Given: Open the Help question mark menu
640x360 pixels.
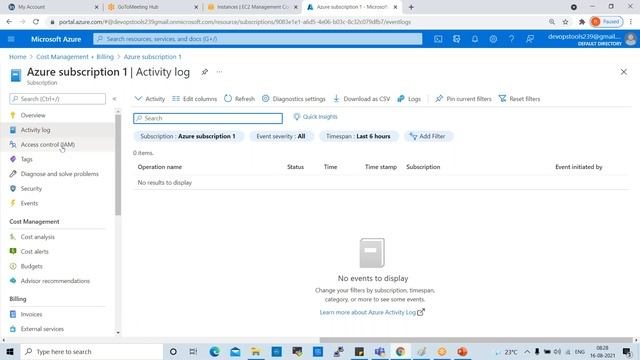Looking at the screenshot, I should 511,39.
